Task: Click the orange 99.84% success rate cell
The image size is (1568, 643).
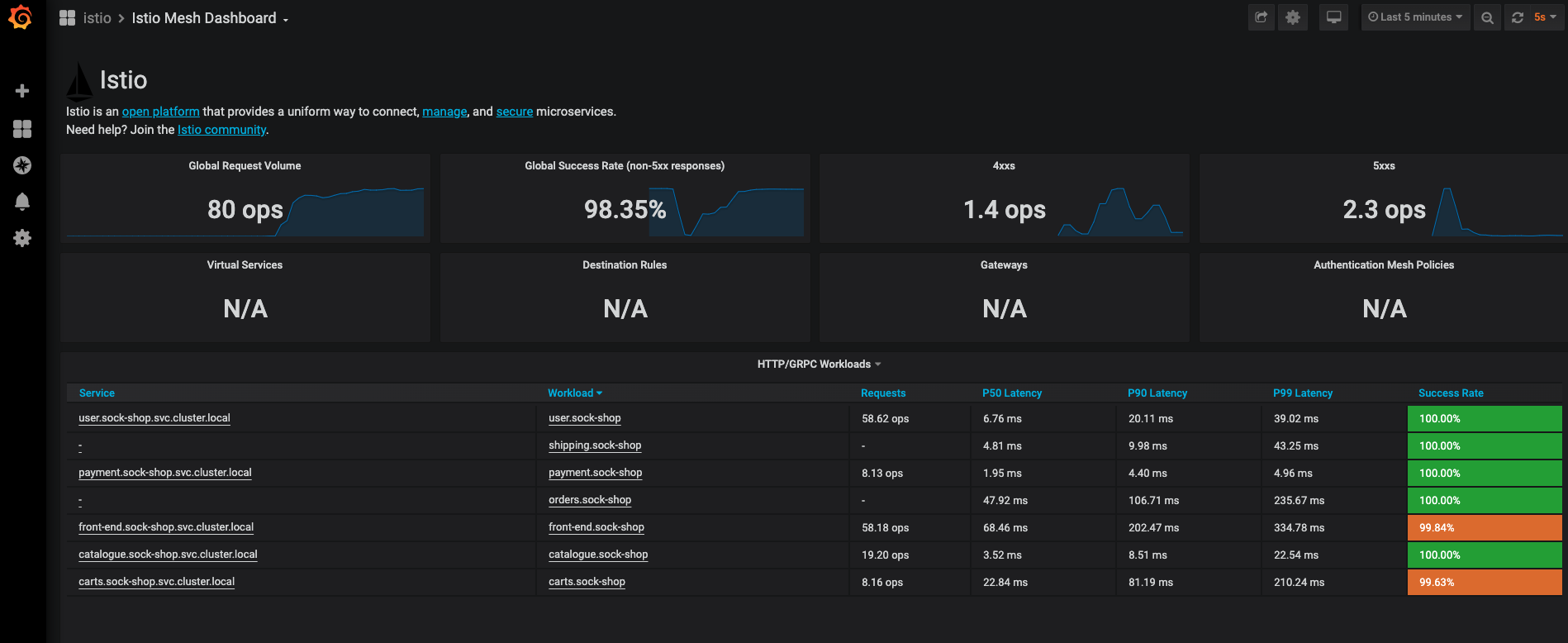Action: point(1485,527)
